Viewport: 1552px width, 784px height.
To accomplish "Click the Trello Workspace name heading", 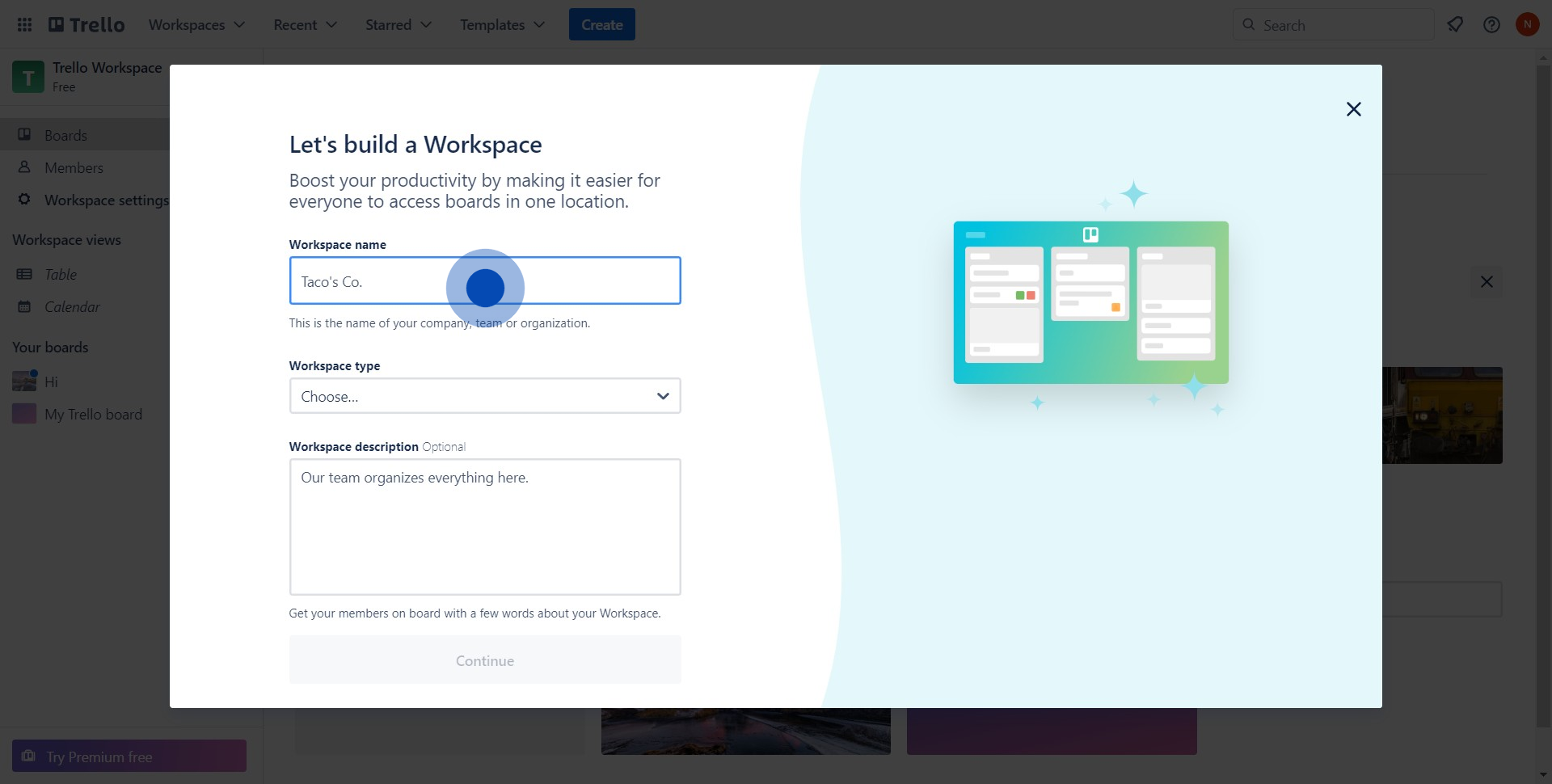I will tap(107, 68).
